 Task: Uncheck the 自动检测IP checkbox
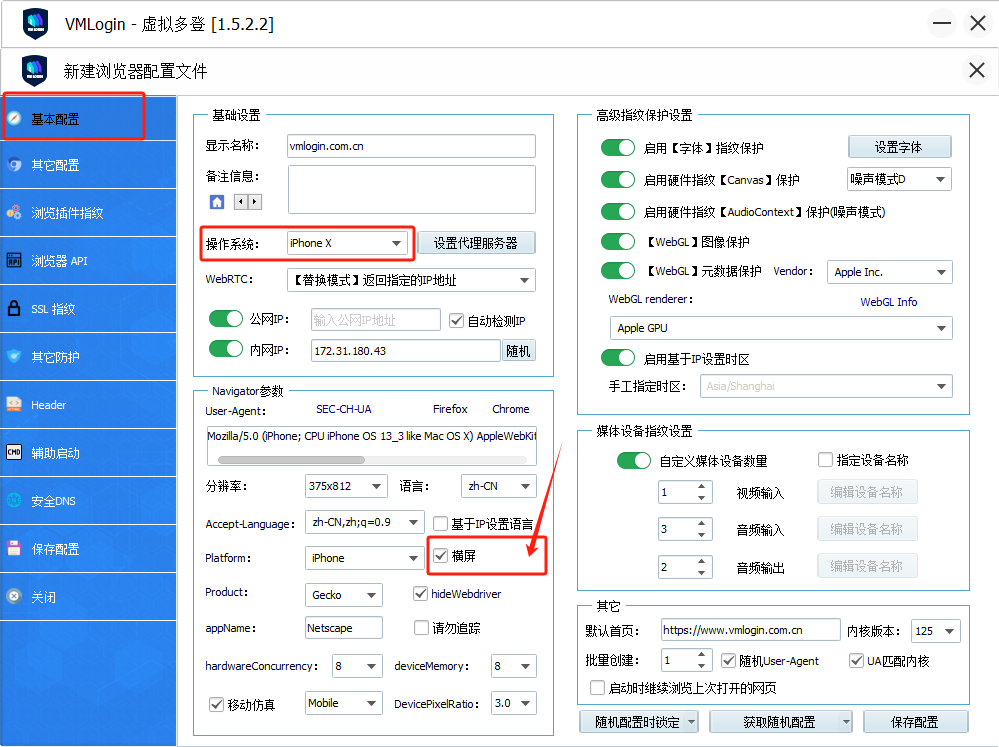(456, 321)
